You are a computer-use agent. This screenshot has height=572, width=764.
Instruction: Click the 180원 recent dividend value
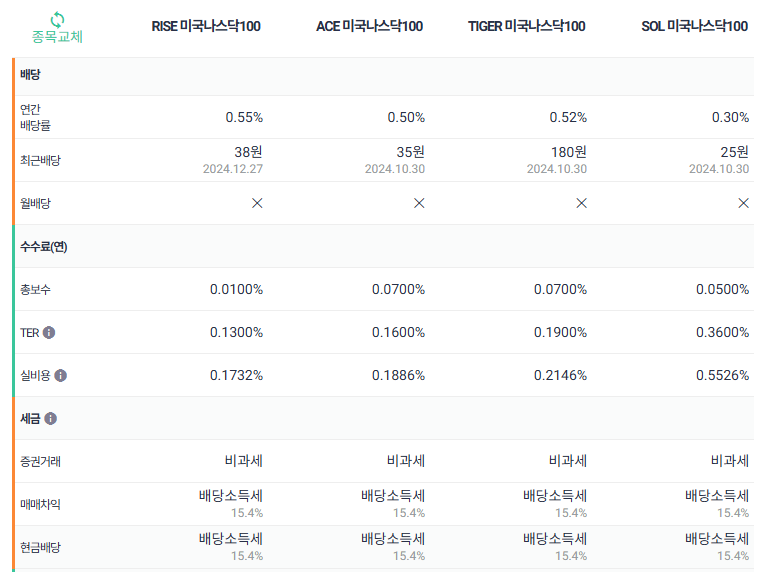pos(569,152)
